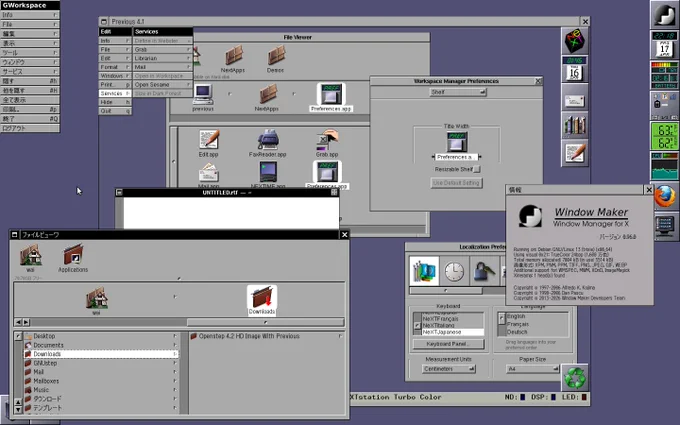Choose Quit in the Edit app menu
Image resolution: width=680 pixels, height=425 pixels.
115,111
